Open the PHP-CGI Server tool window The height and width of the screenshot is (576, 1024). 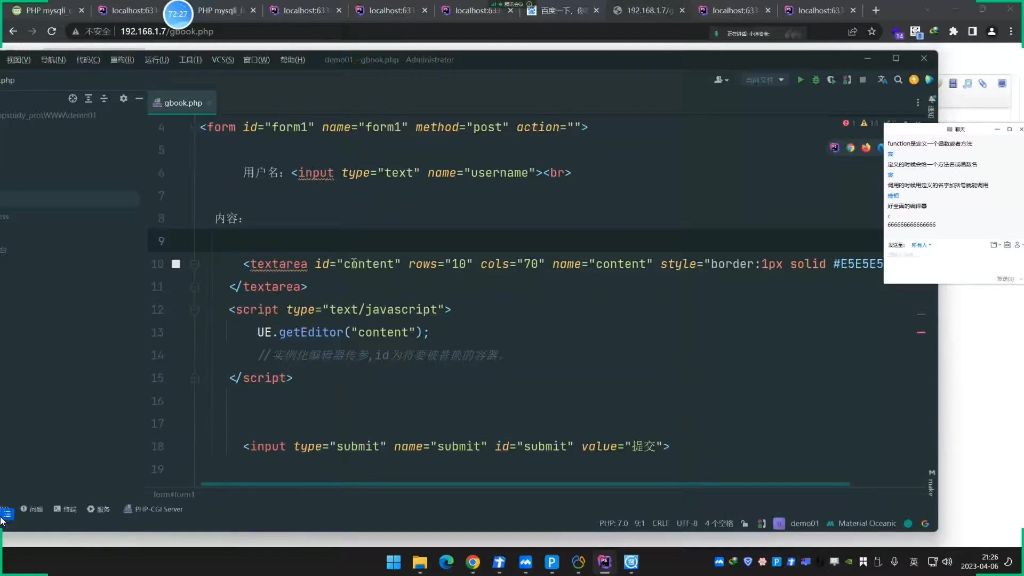pyautogui.click(x=153, y=509)
